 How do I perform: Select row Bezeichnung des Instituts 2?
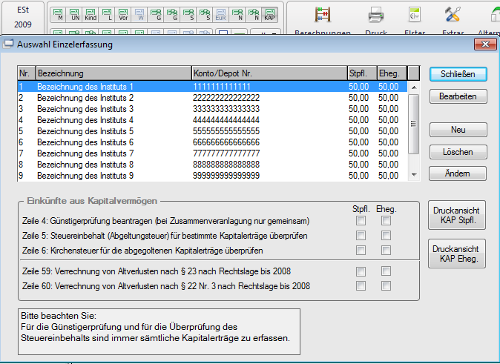(x=212, y=98)
